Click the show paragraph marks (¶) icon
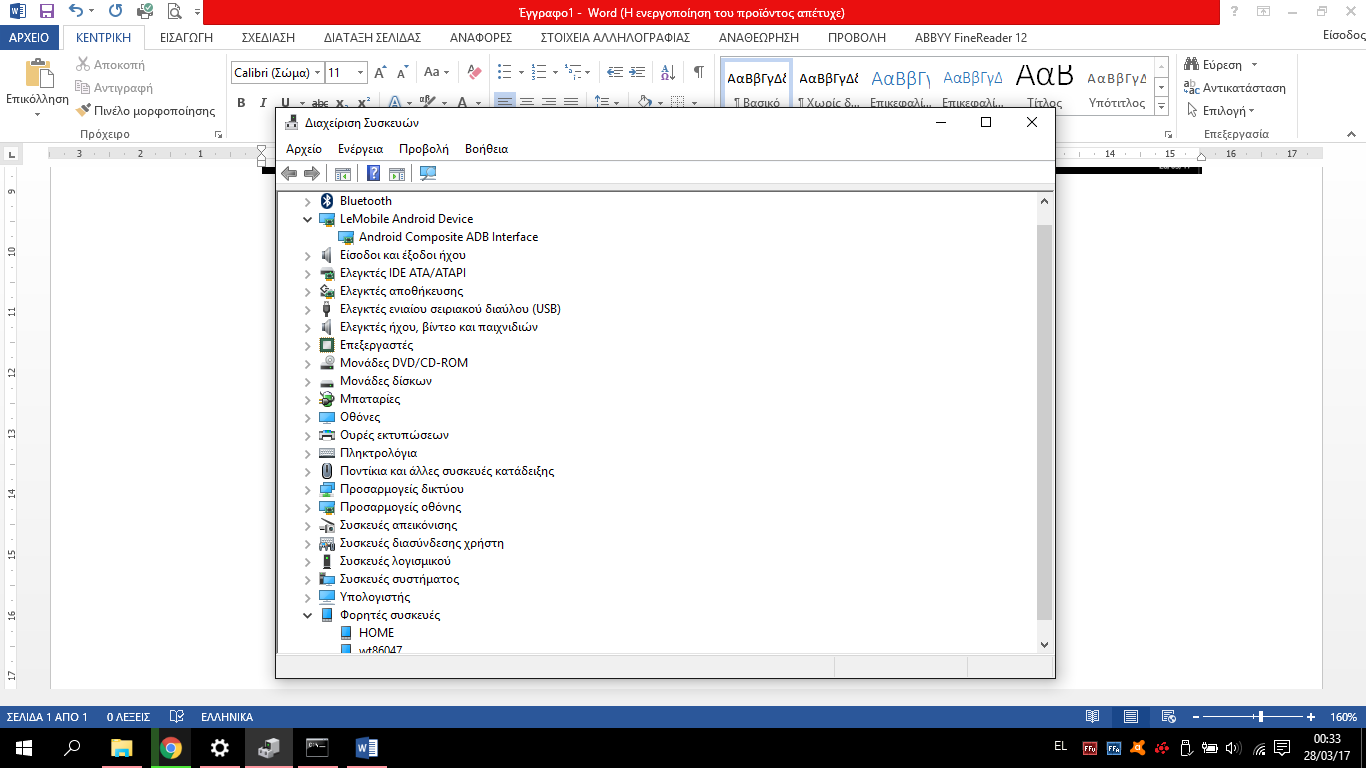Screen dimensions: 1366x768 (698, 72)
